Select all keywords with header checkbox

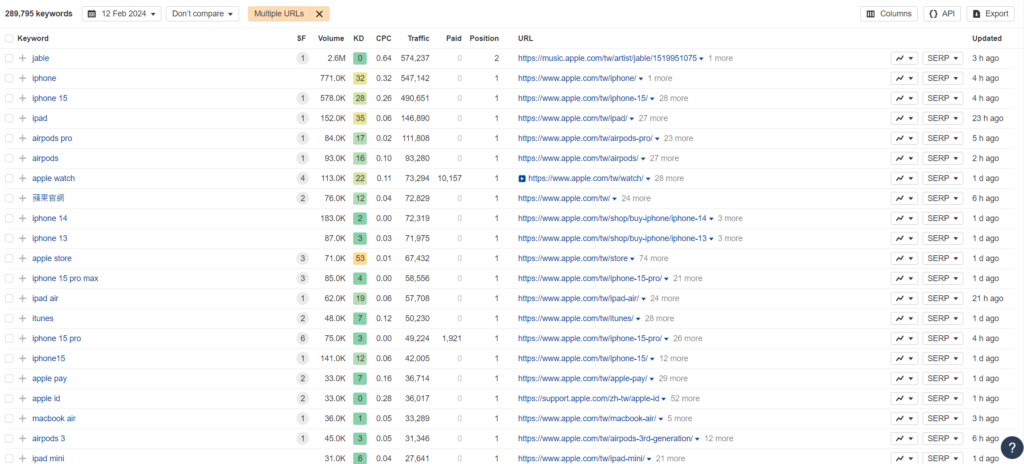9,39
